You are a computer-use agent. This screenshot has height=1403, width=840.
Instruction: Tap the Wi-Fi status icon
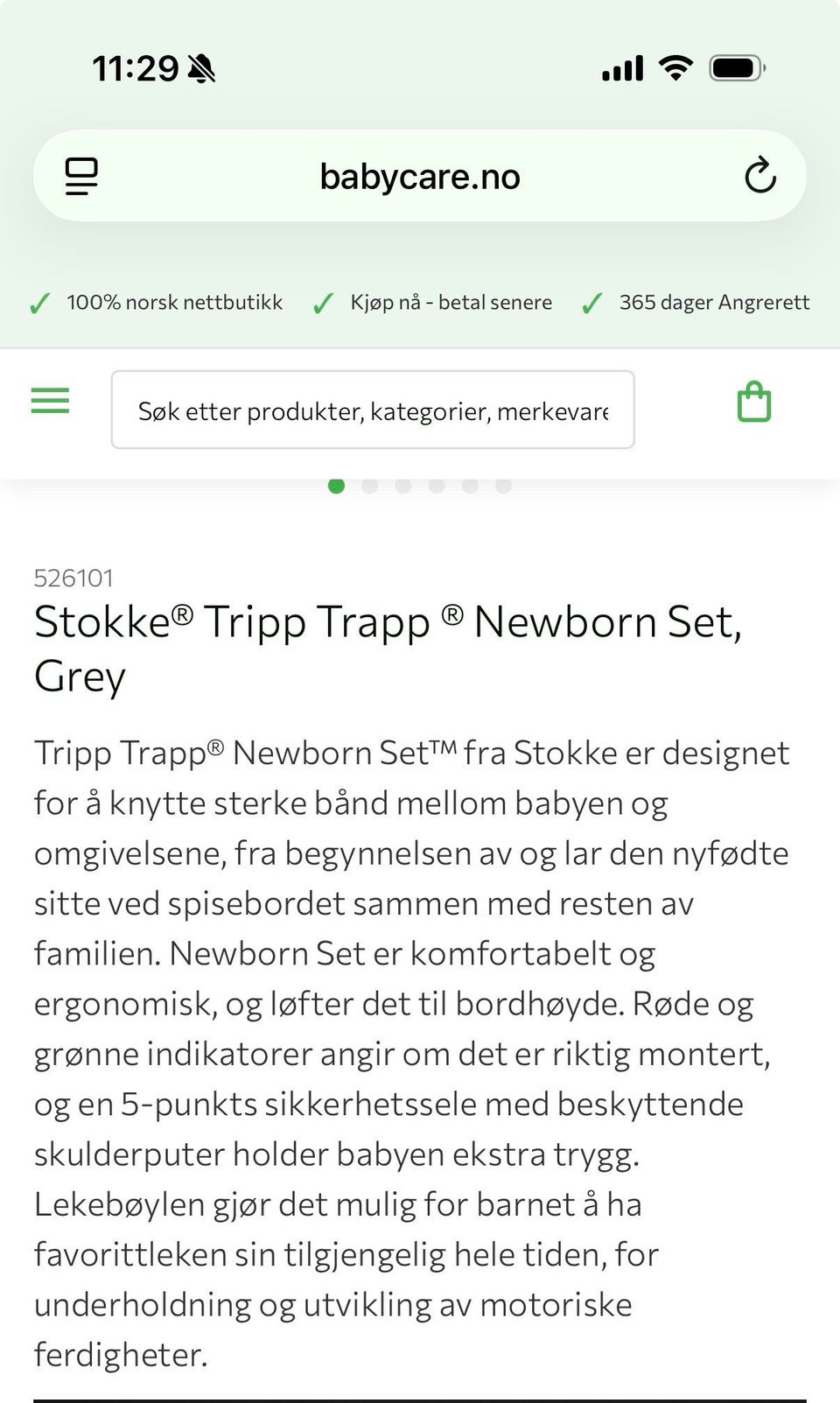pos(675,67)
